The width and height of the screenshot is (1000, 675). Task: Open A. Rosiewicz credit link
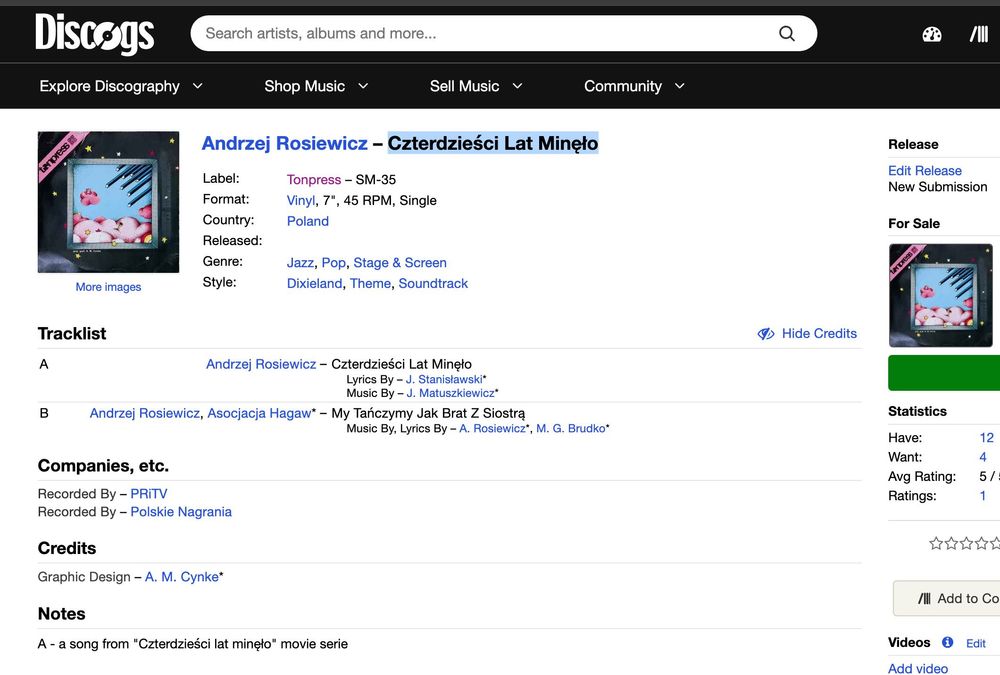click(492, 429)
